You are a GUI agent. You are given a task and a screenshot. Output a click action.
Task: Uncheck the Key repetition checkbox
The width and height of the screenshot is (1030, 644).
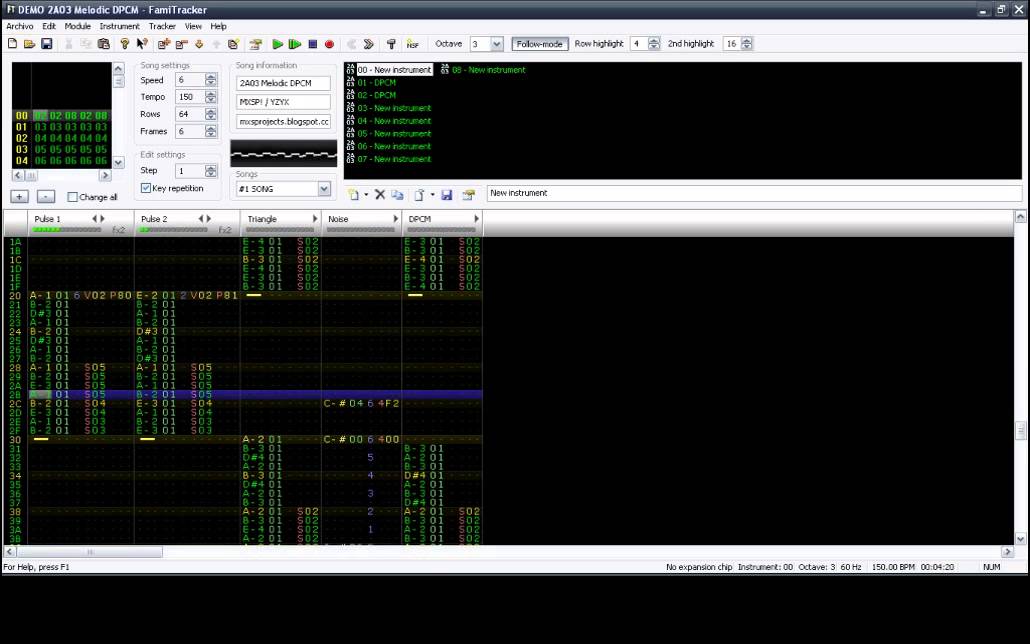pos(146,188)
